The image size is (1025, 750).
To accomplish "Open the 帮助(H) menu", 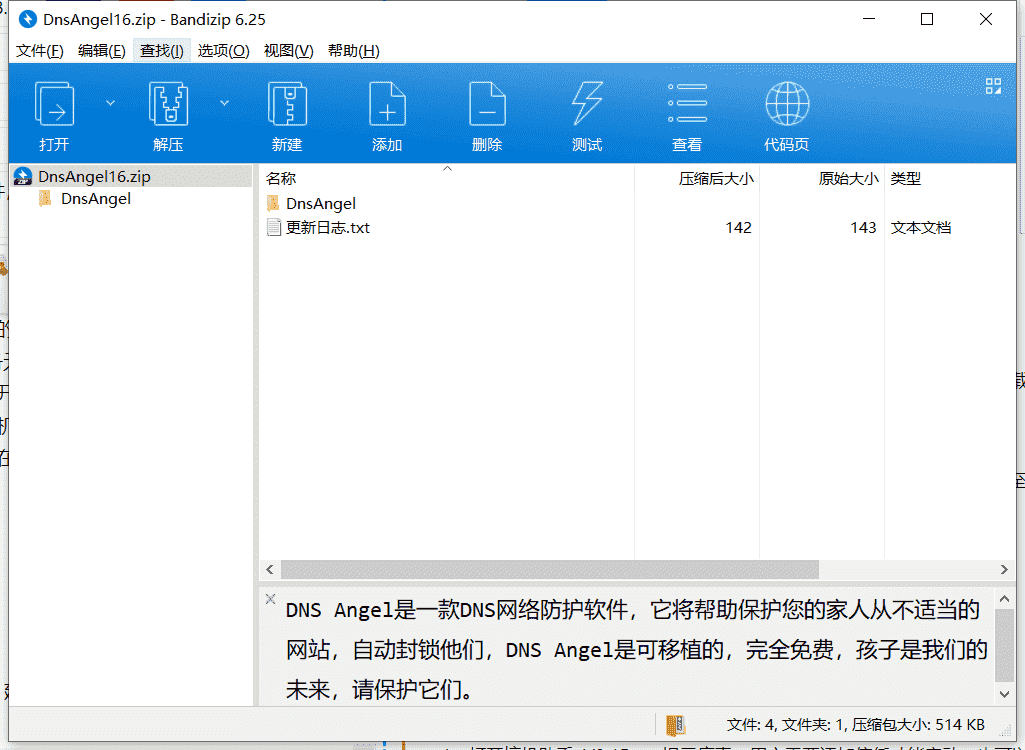I will point(354,51).
